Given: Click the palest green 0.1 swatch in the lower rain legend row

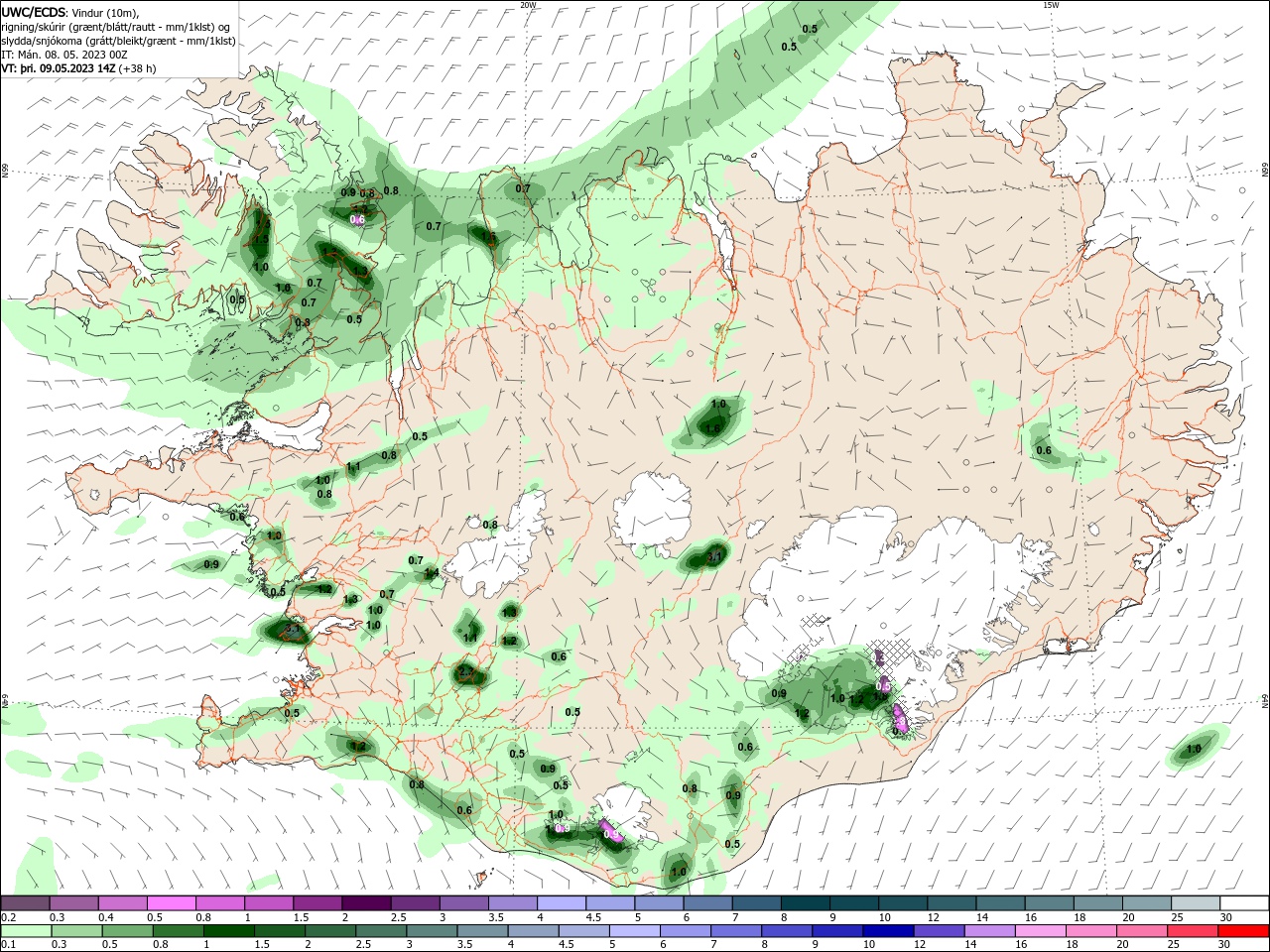Looking at the screenshot, I should click(x=26, y=931).
